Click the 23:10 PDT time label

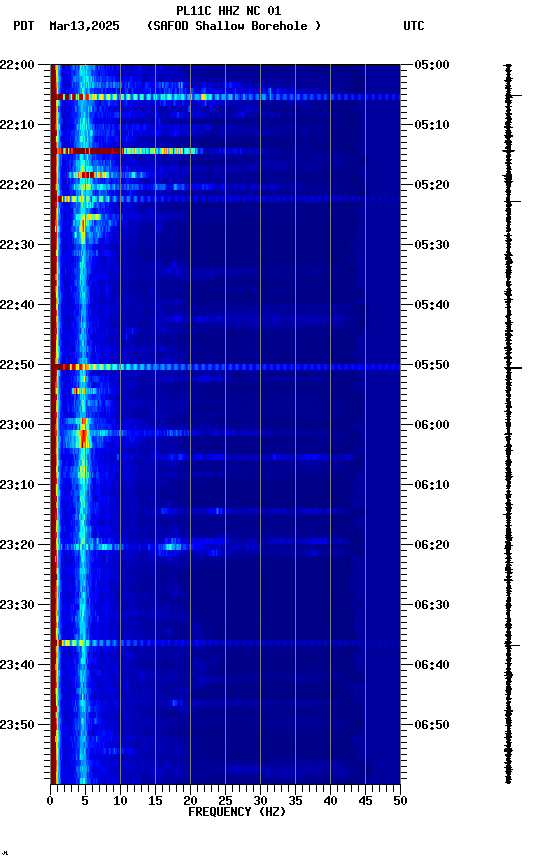tap(17, 485)
